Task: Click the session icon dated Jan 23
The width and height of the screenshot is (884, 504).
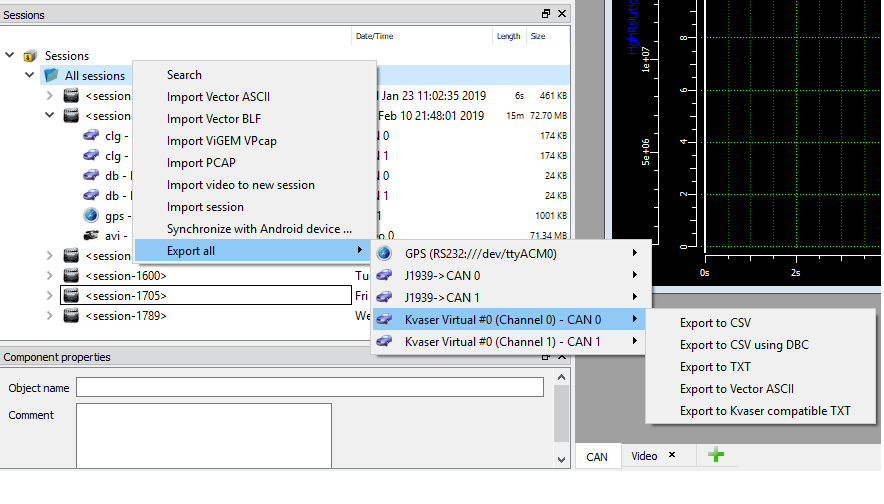Action: tap(71, 95)
